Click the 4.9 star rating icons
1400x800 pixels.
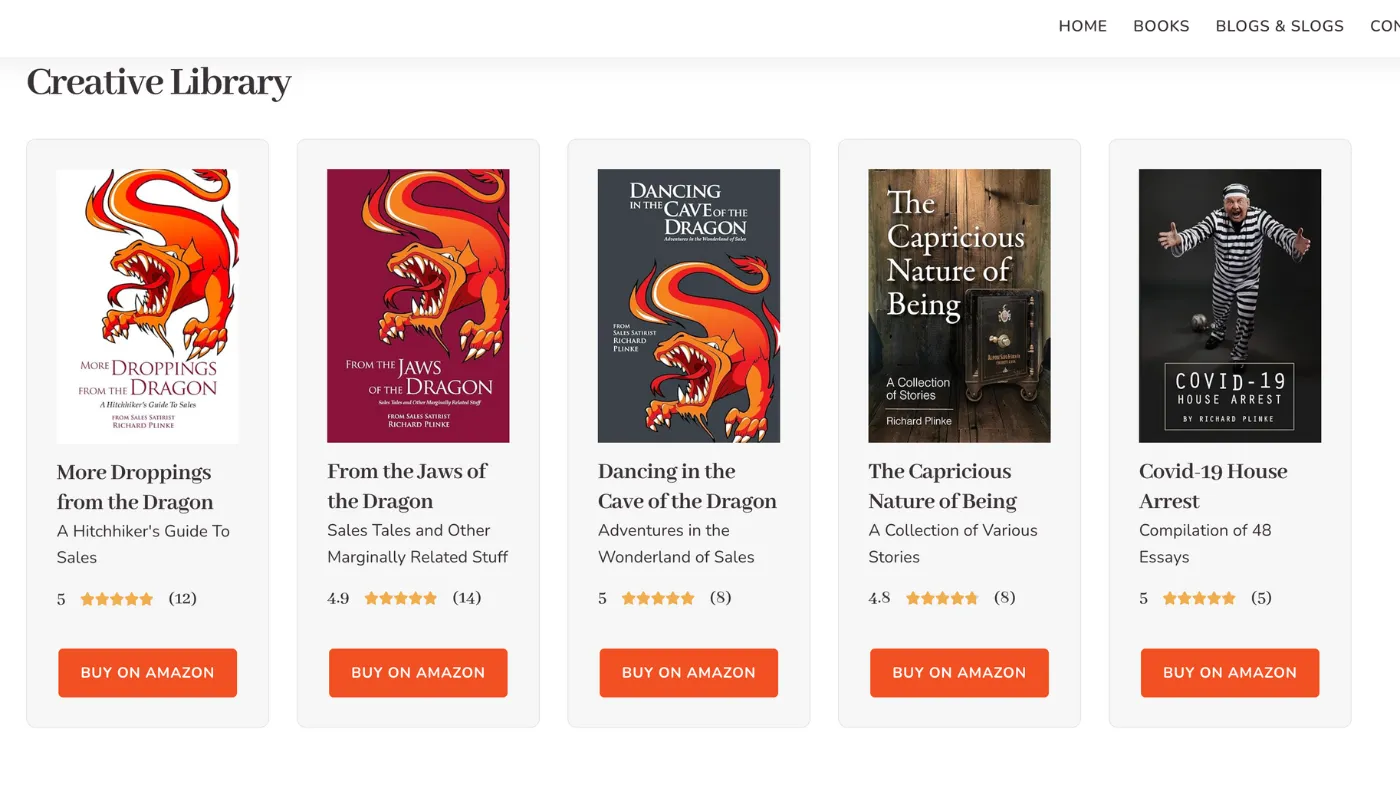click(x=401, y=598)
